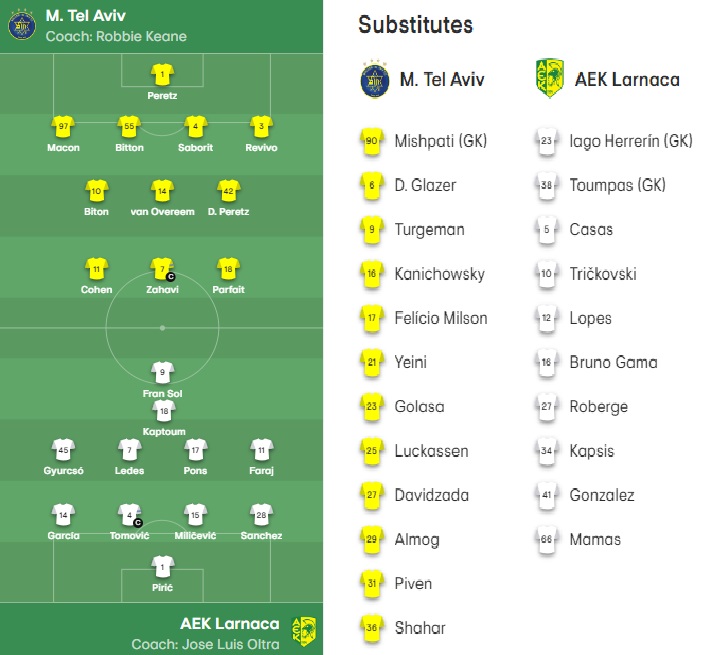726x655 pixels.
Task: Select Tomović's captain shirt number 4
Action: (x=130, y=515)
